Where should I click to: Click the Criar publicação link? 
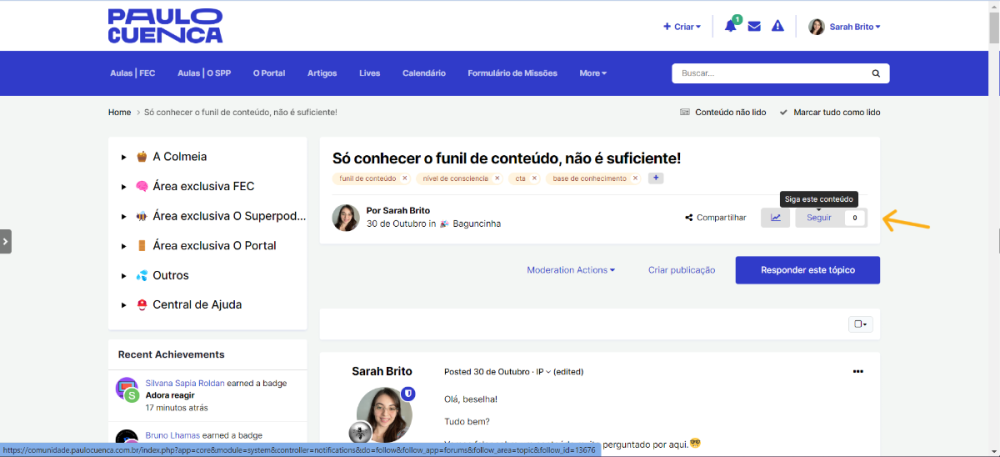coord(682,270)
